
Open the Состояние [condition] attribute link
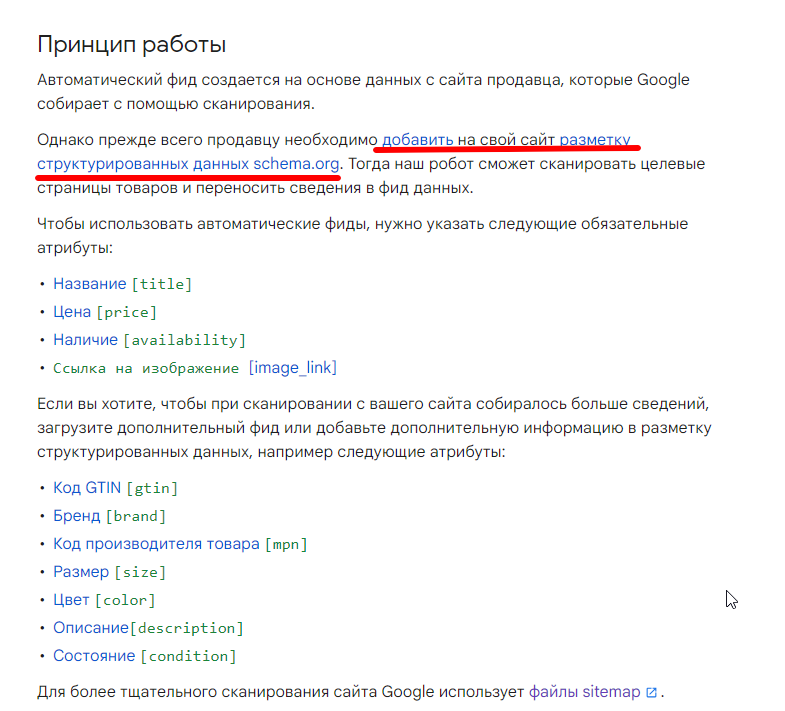pyautogui.click(x=145, y=656)
